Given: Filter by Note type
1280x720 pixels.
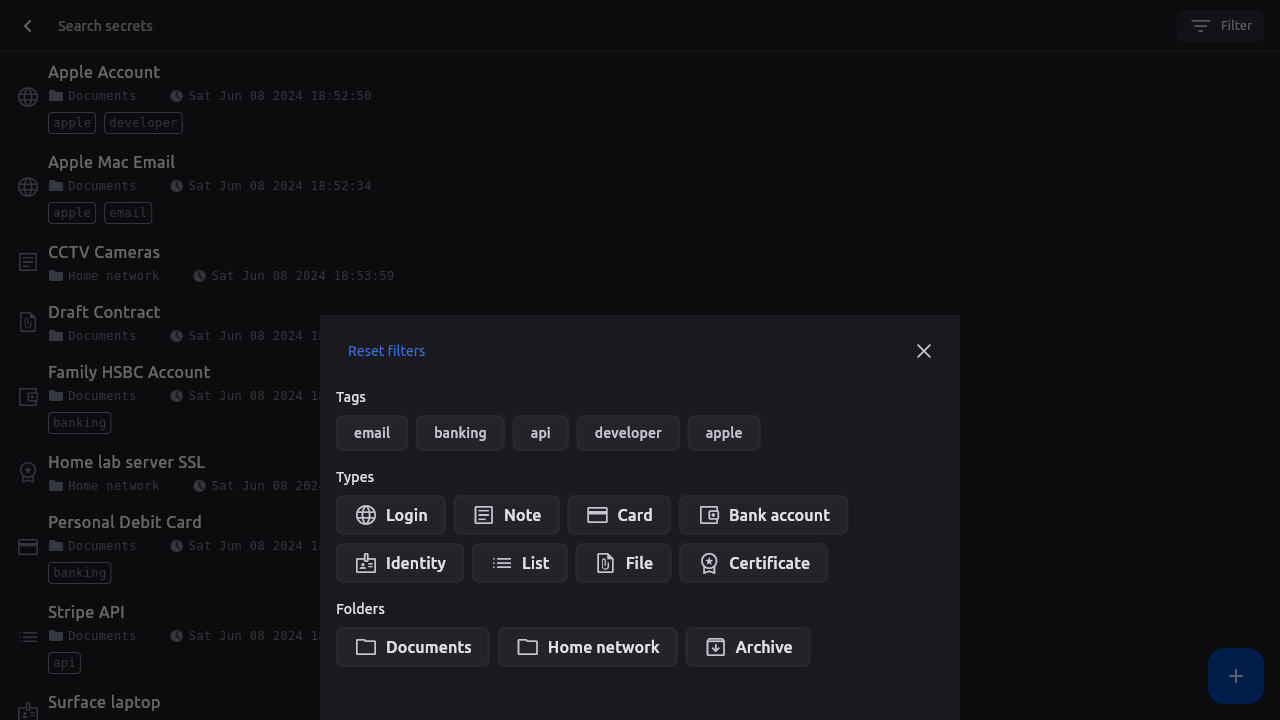Looking at the screenshot, I should [507, 515].
